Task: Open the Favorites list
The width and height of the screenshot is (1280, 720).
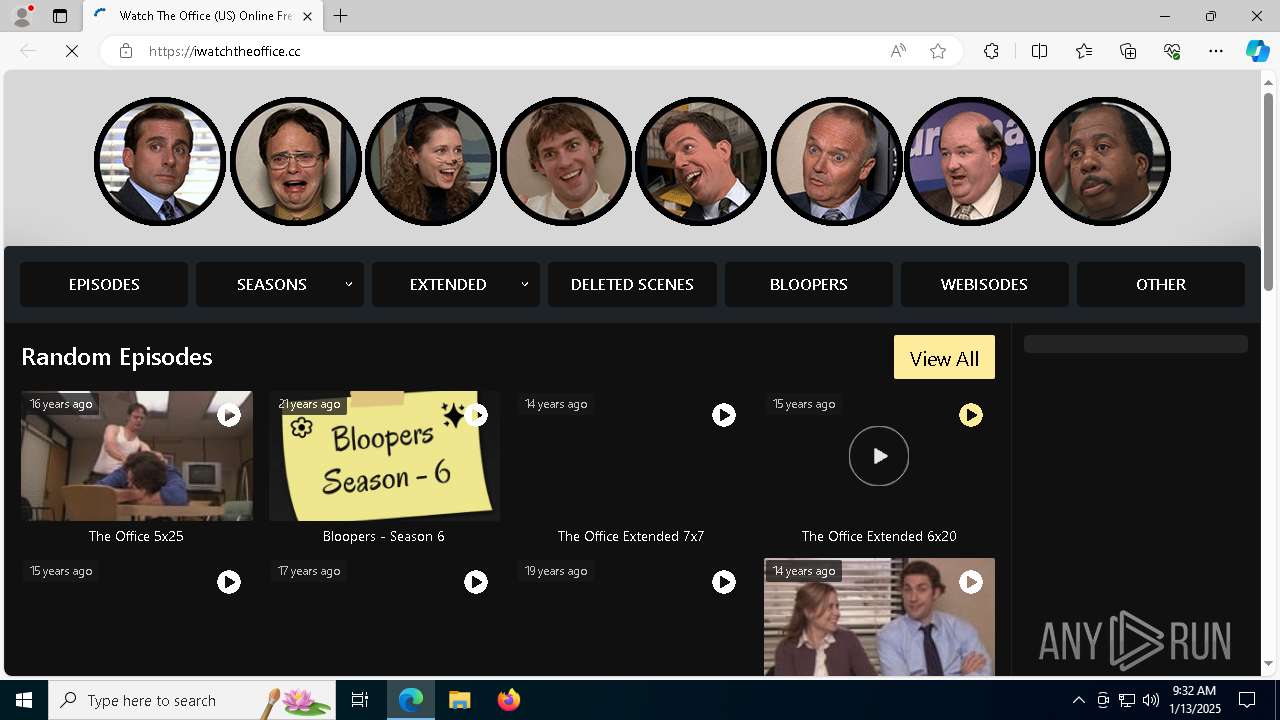Action: pos(1084,51)
